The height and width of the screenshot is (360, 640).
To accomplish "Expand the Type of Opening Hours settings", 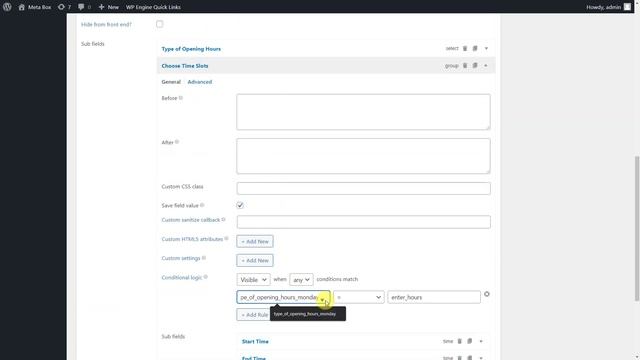I will coord(486,48).
